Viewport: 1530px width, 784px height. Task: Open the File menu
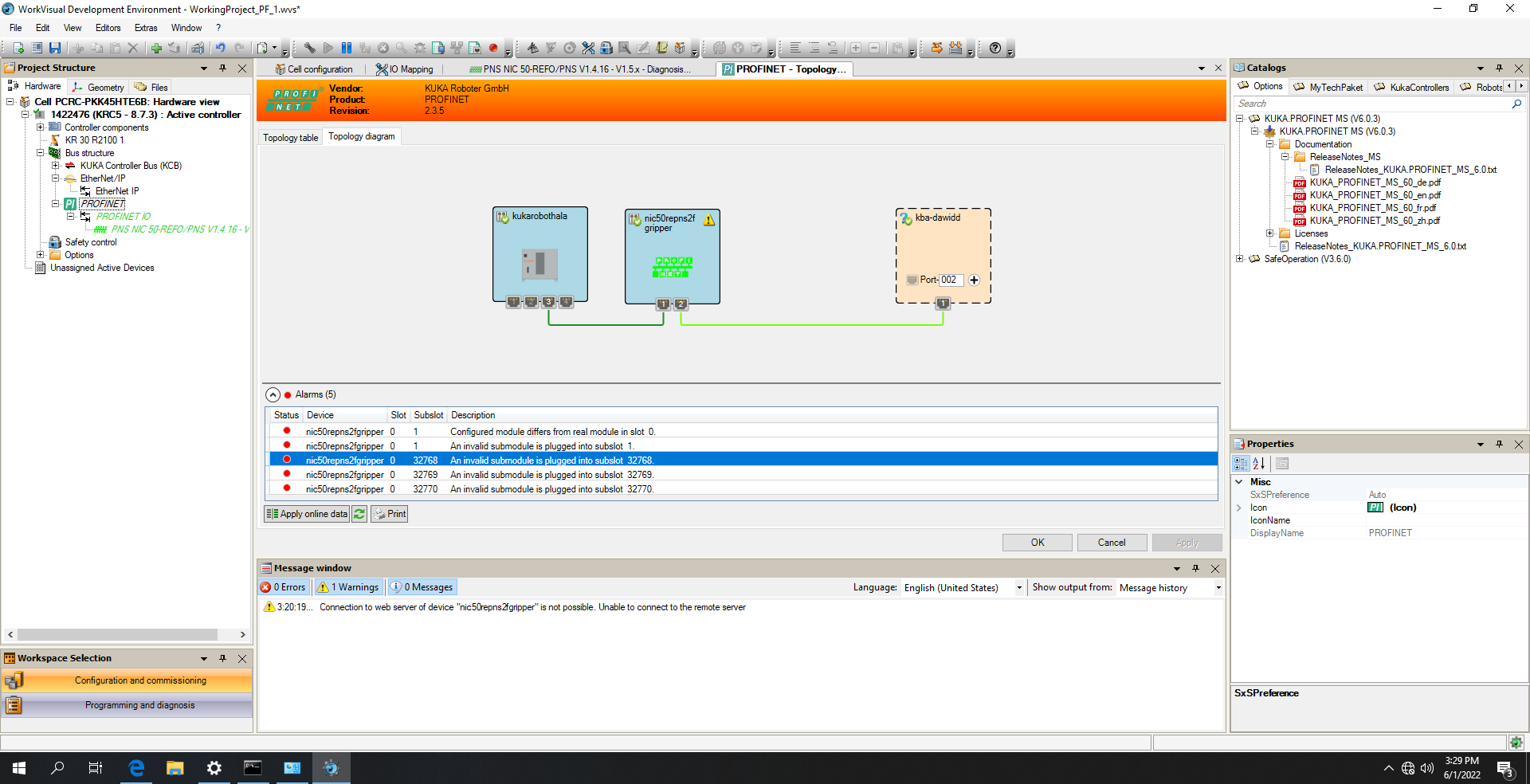(16, 28)
